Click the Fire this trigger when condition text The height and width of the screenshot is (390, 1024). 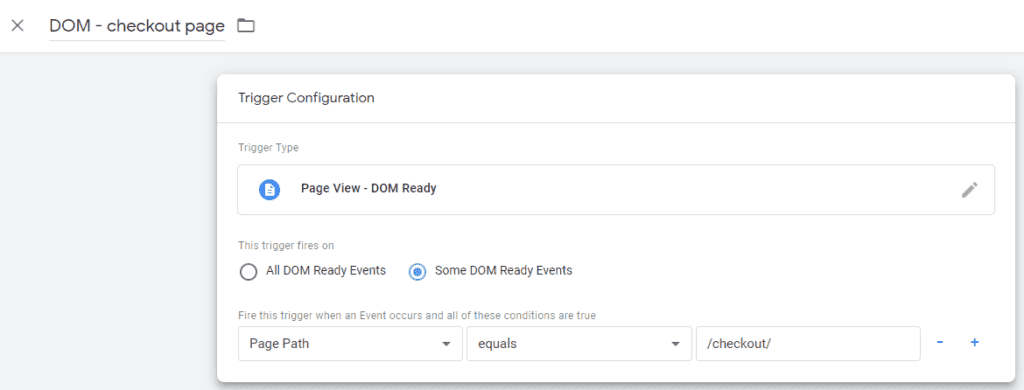[x=417, y=315]
